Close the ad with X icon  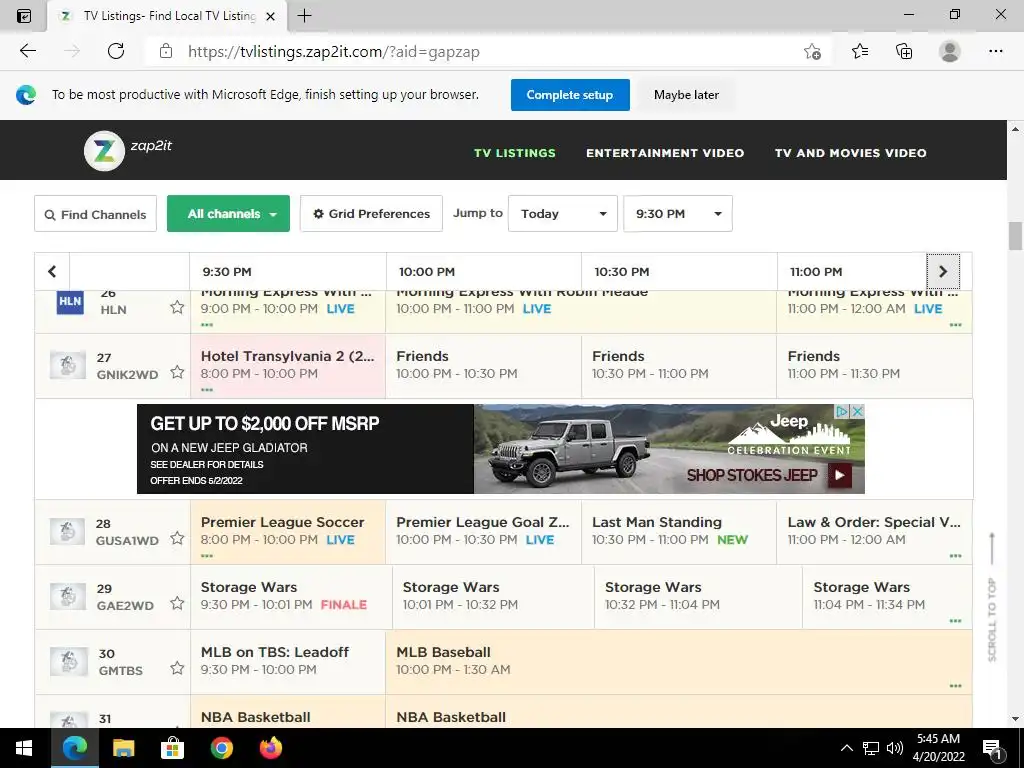(857, 411)
